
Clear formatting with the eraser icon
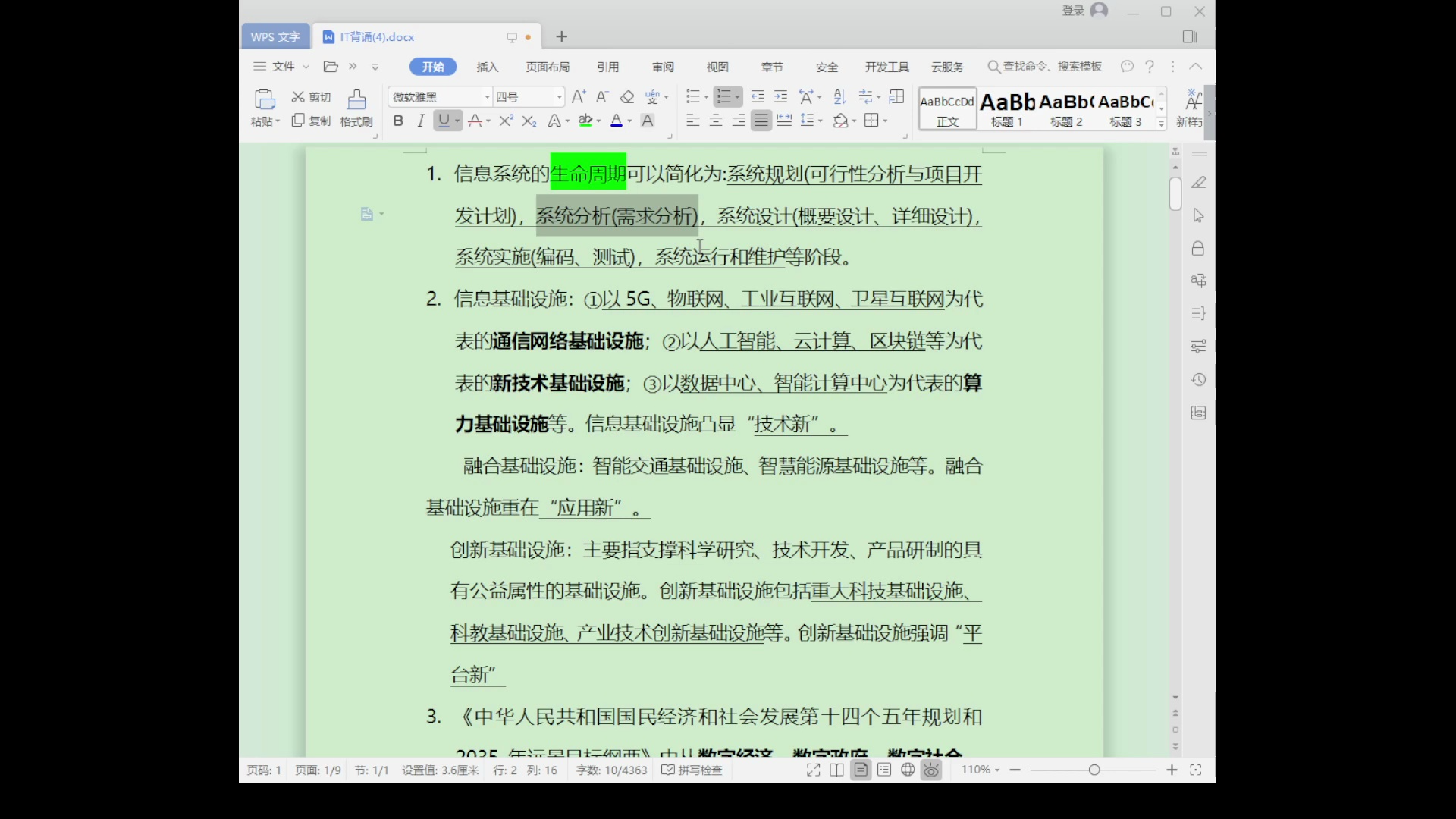(627, 97)
